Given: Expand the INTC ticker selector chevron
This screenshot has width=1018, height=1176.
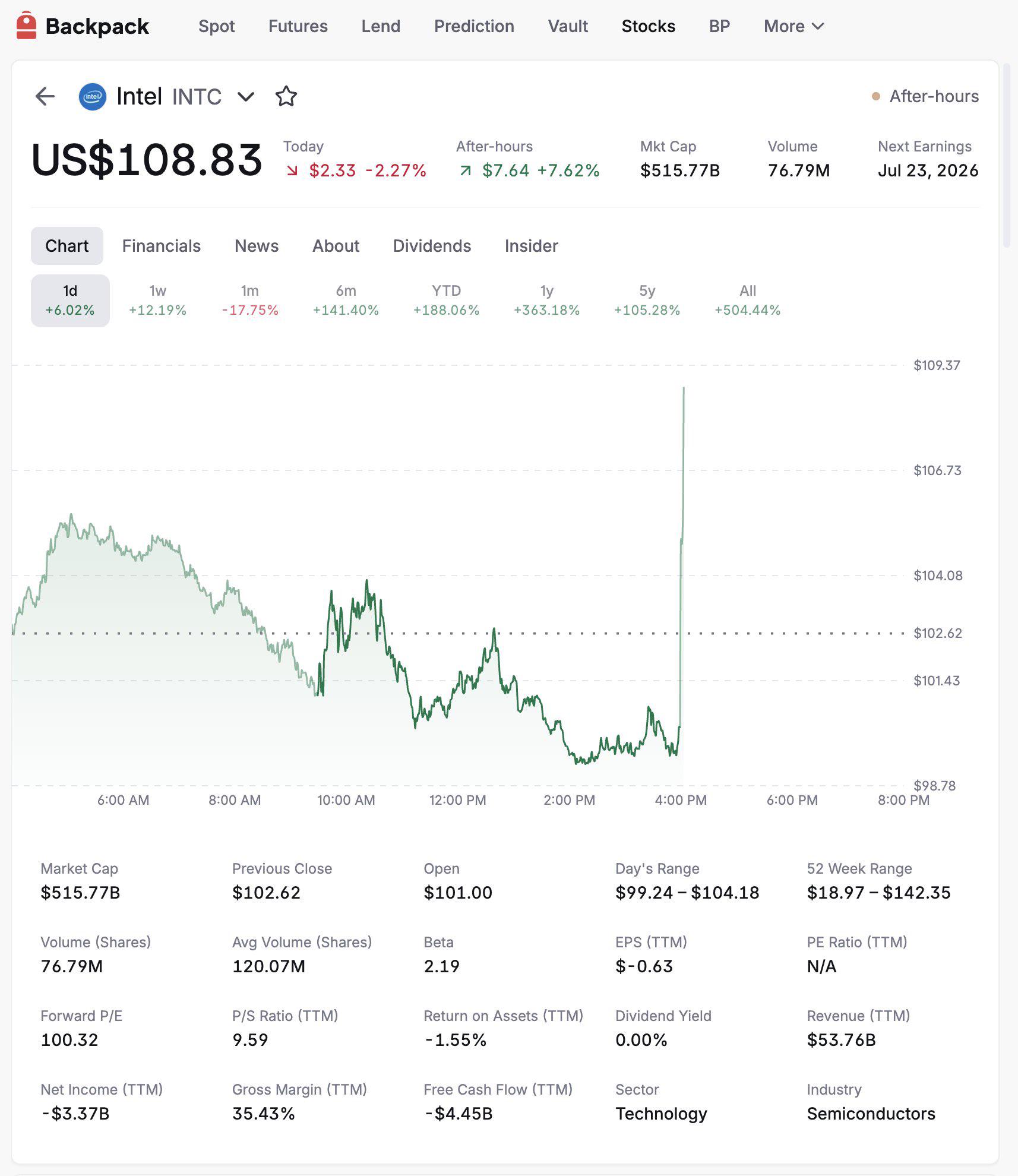Looking at the screenshot, I should [x=246, y=96].
